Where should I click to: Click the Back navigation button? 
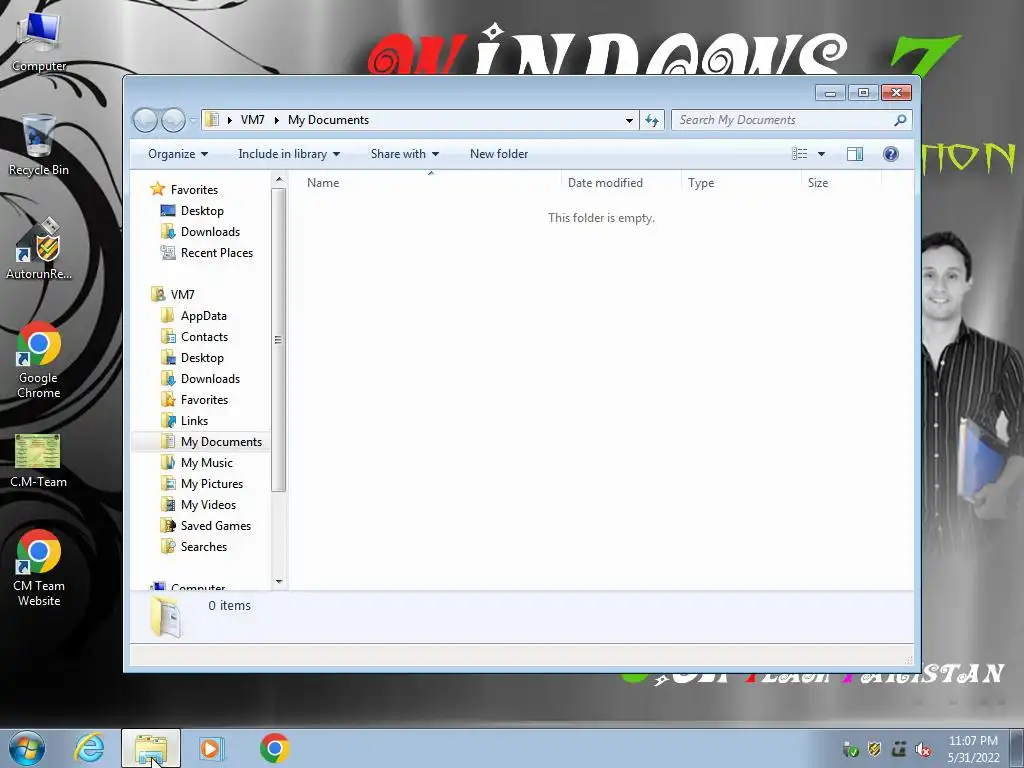click(x=145, y=120)
